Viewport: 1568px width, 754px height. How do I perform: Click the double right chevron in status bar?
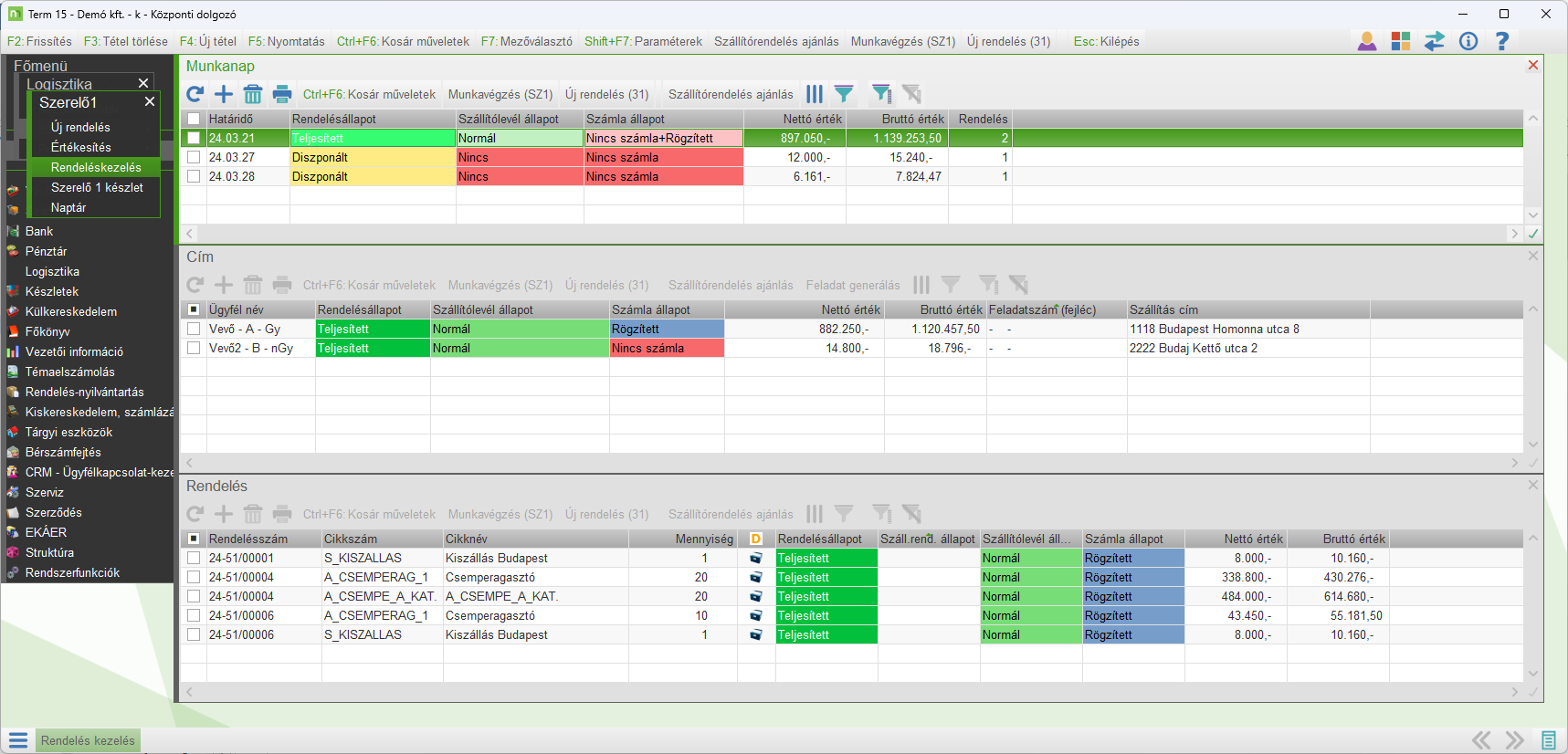1515,740
